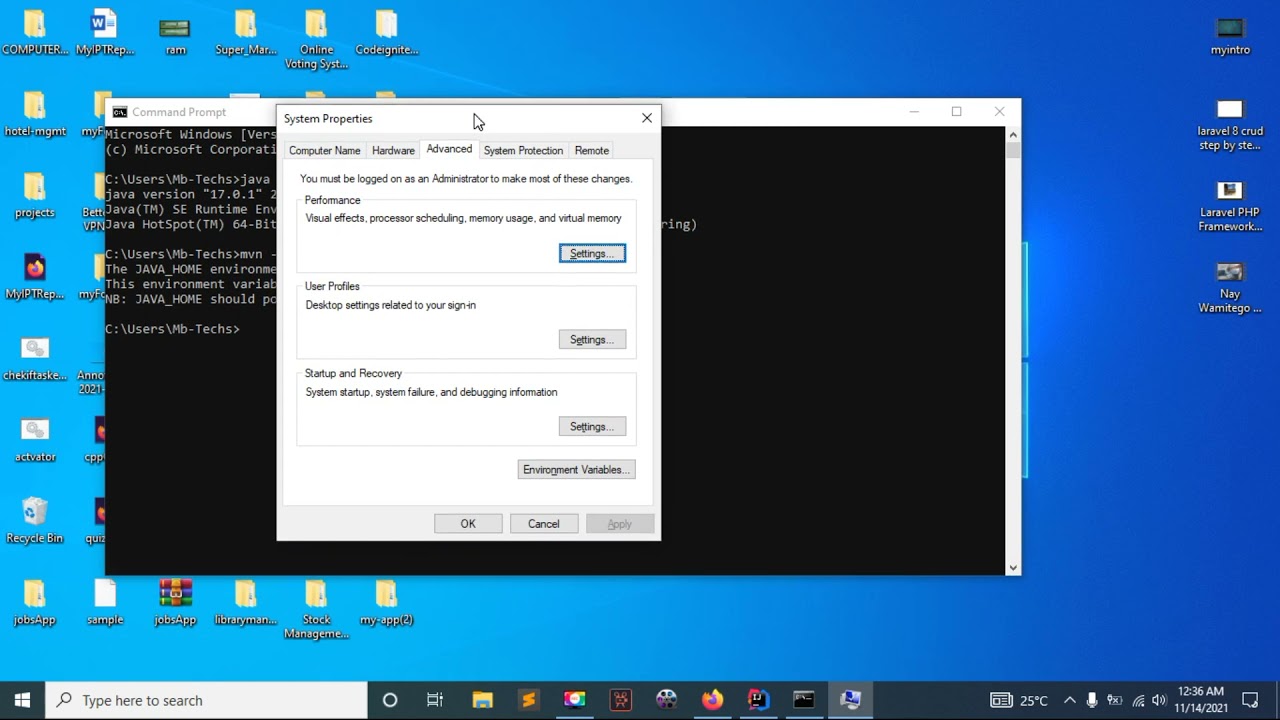Open the Environment Variables dialog
The height and width of the screenshot is (720, 1280).
tap(576, 470)
